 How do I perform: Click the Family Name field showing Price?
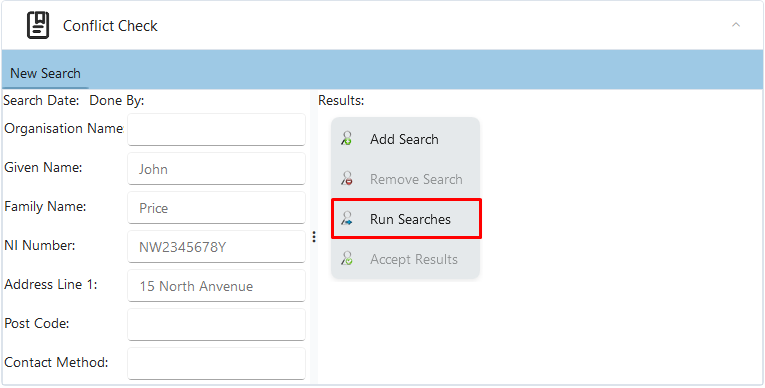217,207
